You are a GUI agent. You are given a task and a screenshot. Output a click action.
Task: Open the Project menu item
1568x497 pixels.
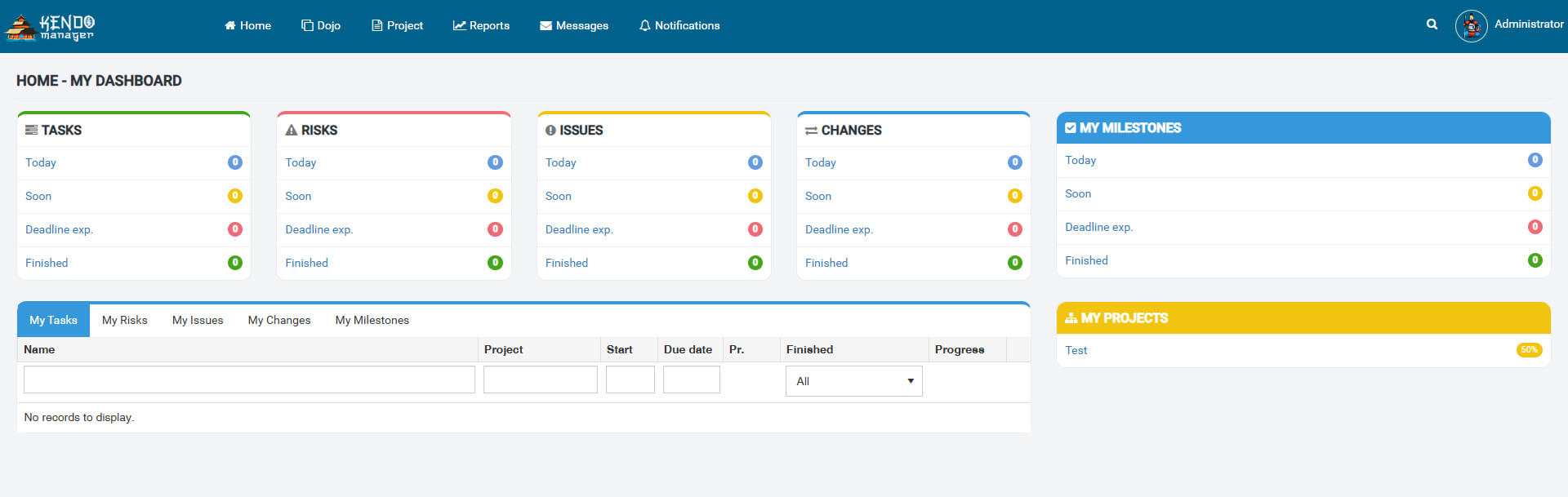click(x=397, y=25)
